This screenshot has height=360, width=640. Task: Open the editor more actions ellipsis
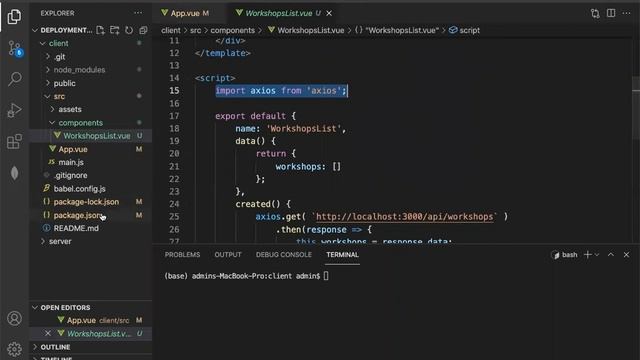coord(627,13)
